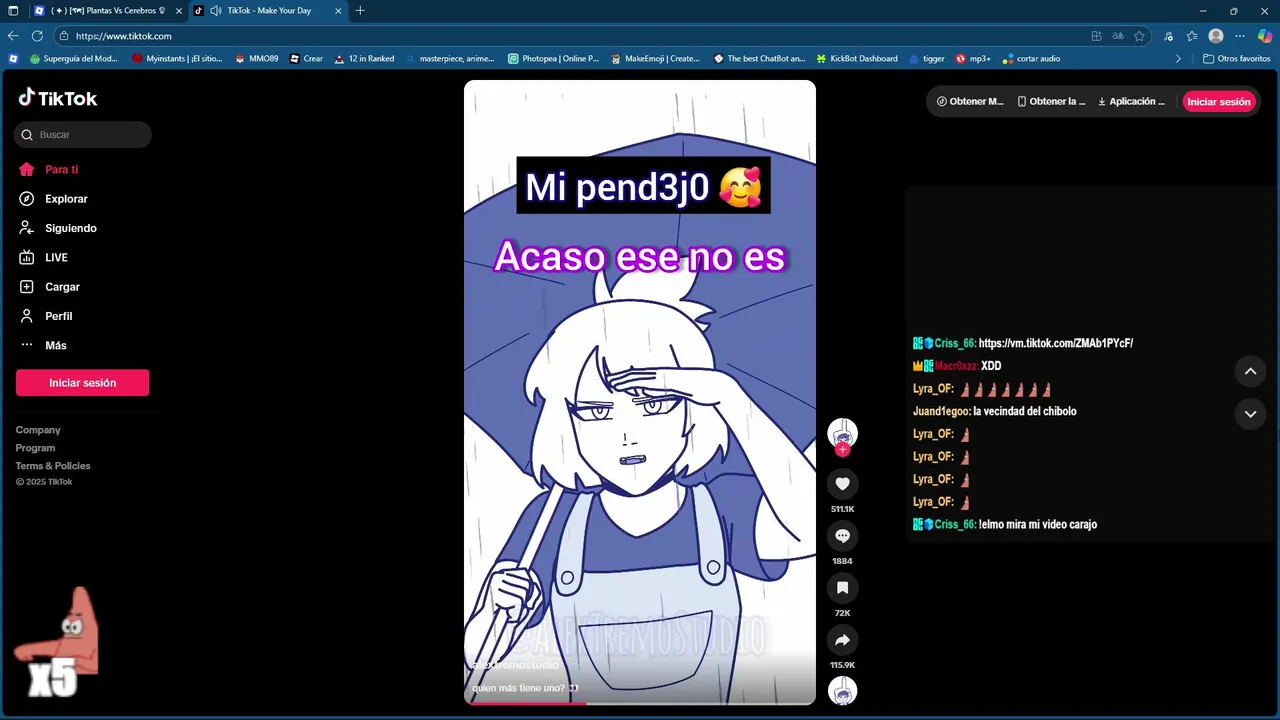
Task: Open the browser profile avatar
Action: tap(1216, 36)
